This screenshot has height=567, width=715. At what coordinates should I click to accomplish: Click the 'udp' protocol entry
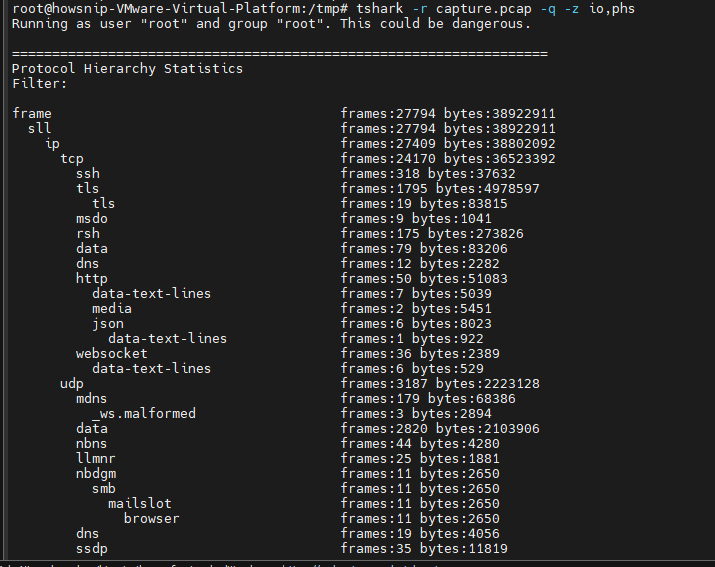pos(72,384)
